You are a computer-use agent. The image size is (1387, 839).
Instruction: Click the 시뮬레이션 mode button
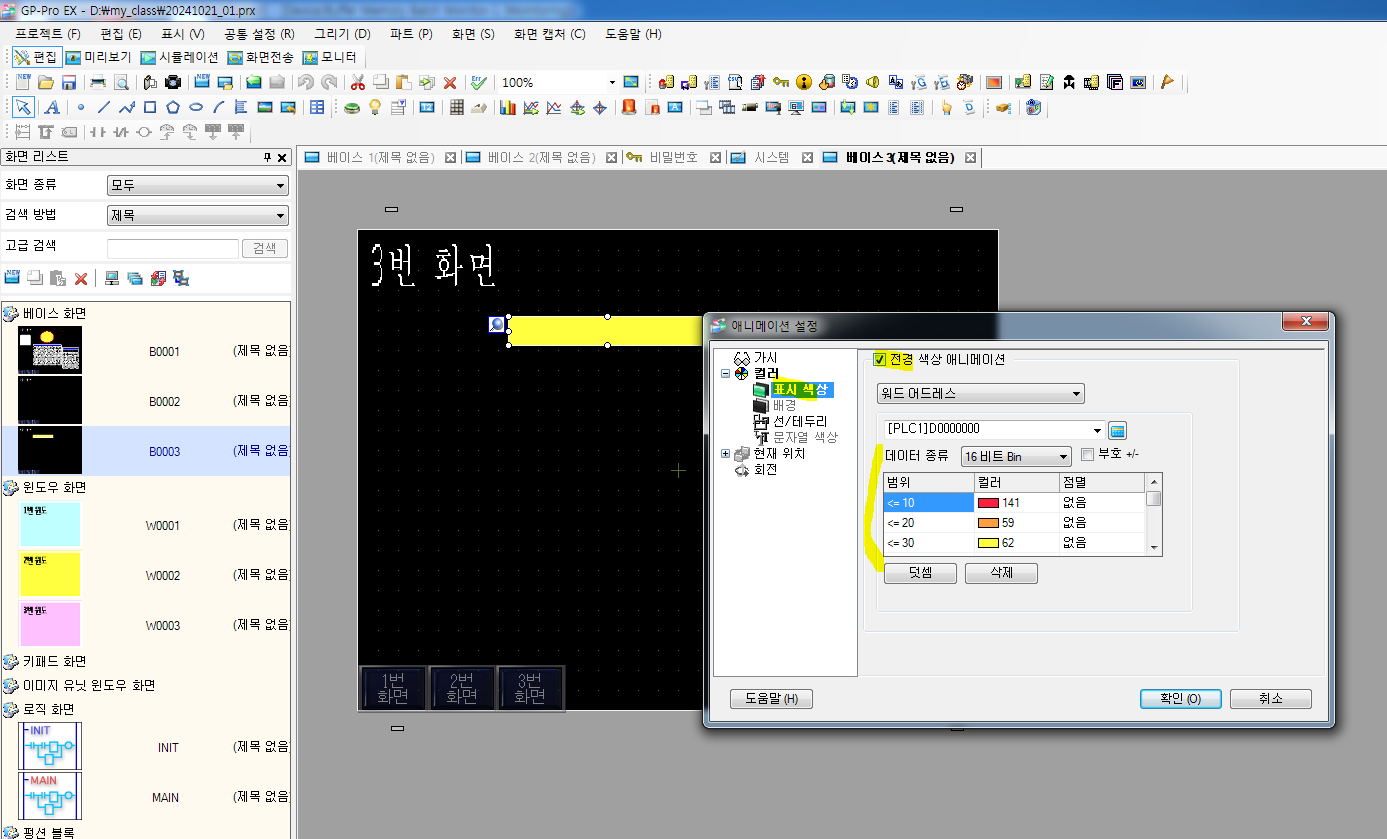(180, 57)
